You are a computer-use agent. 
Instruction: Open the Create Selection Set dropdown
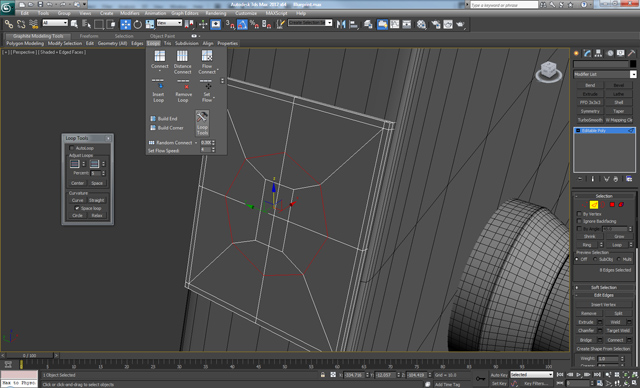click(310, 23)
